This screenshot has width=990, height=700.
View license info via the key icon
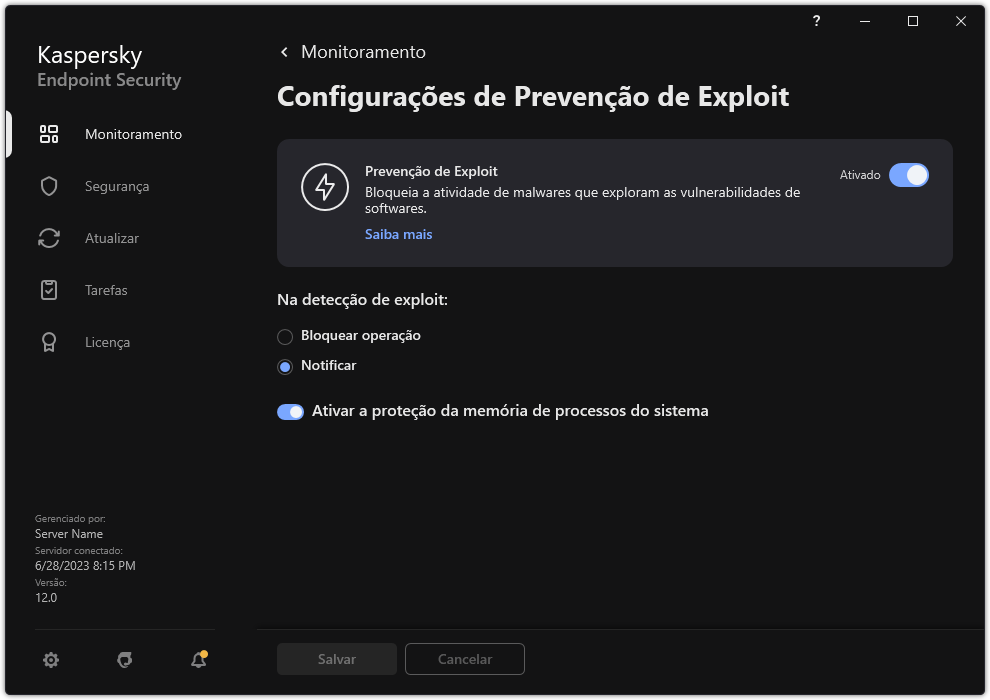pyautogui.click(x=48, y=342)
